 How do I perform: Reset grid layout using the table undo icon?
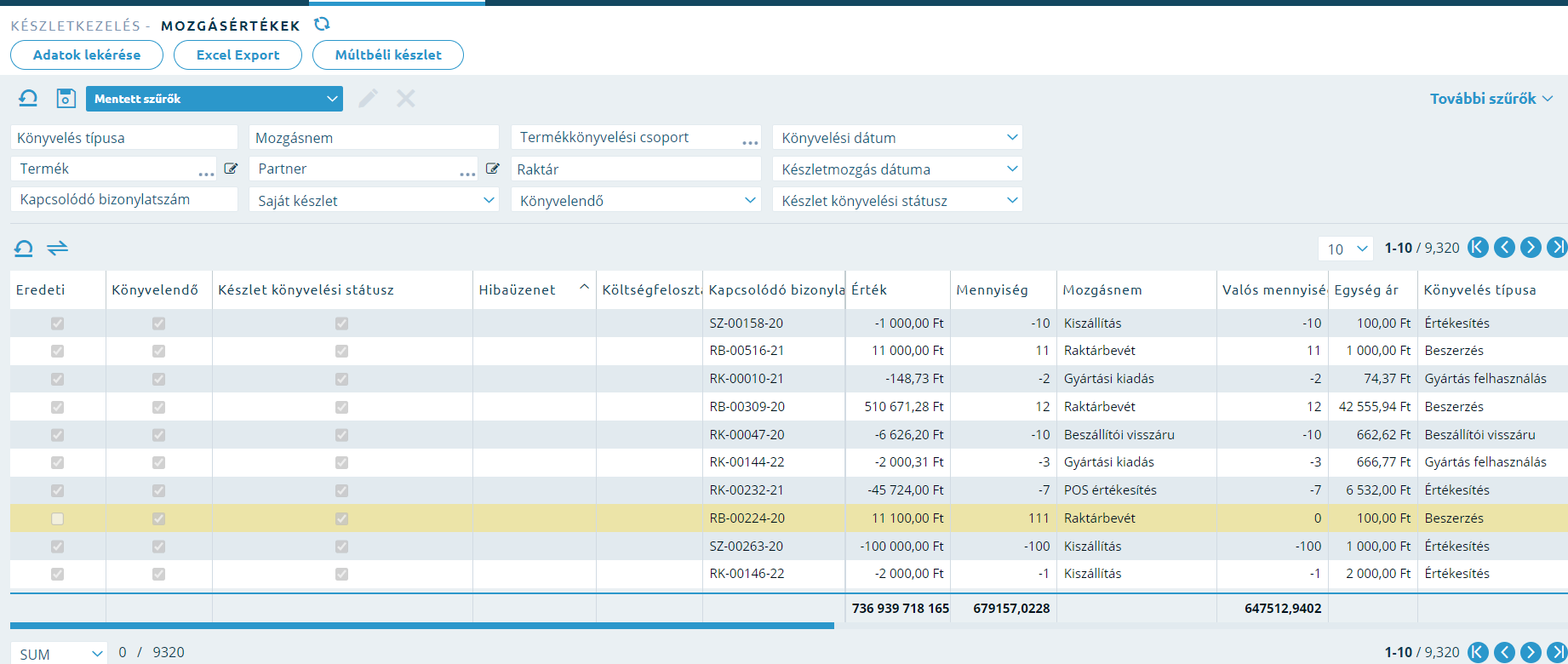point(24,249)
